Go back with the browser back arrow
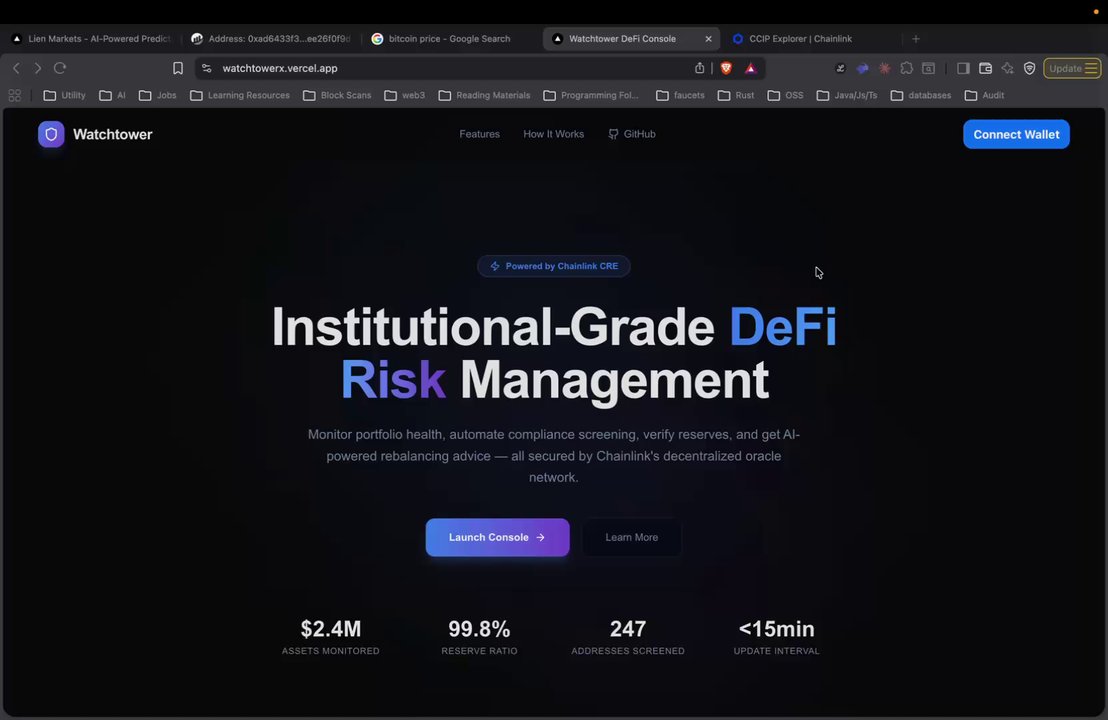The width and height of the screenshot is (1108, 720). tap(16, 68)
